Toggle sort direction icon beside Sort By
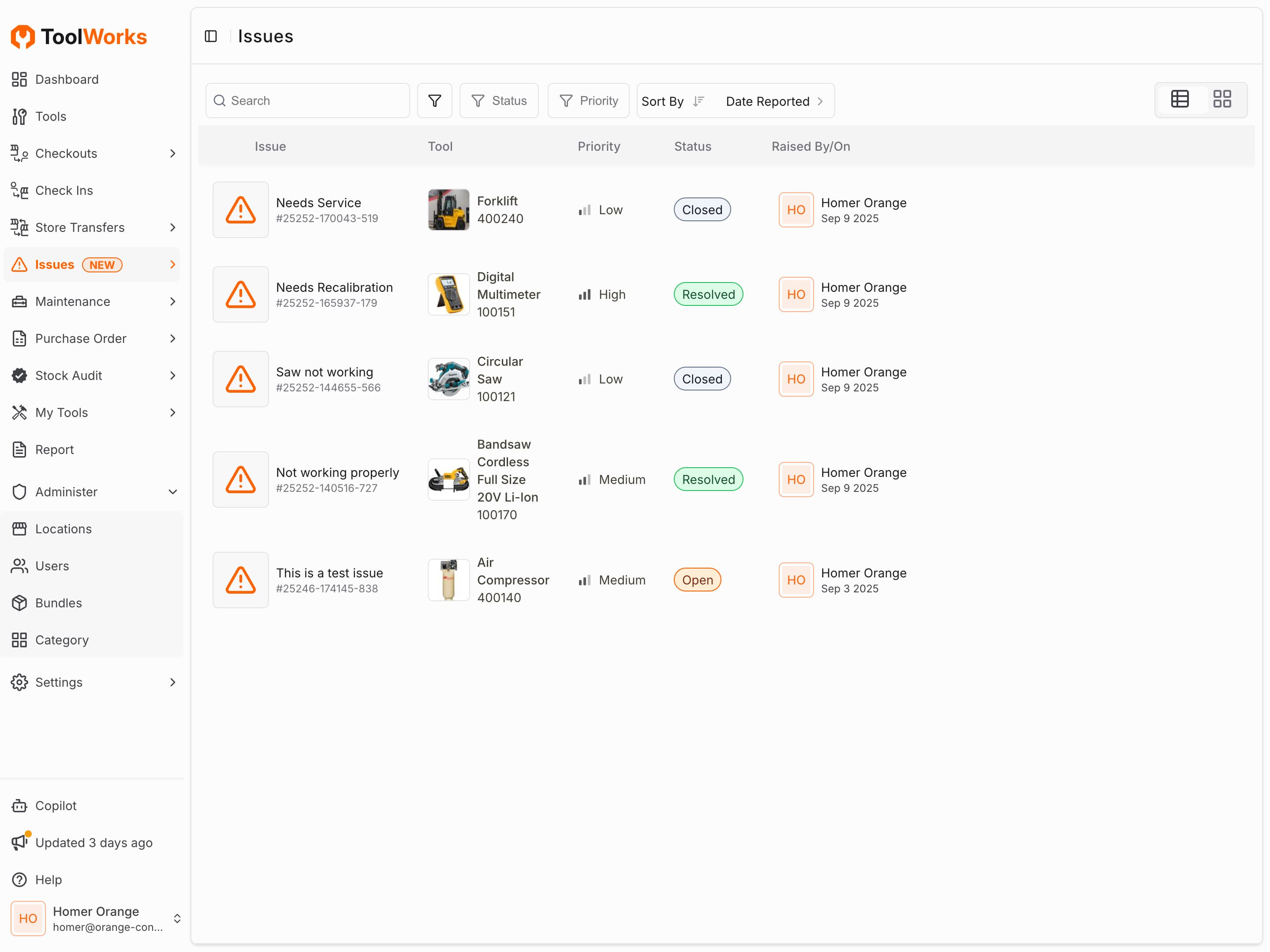The width and height of the screenshot is (1270, 952). click(x=698, y=101)
